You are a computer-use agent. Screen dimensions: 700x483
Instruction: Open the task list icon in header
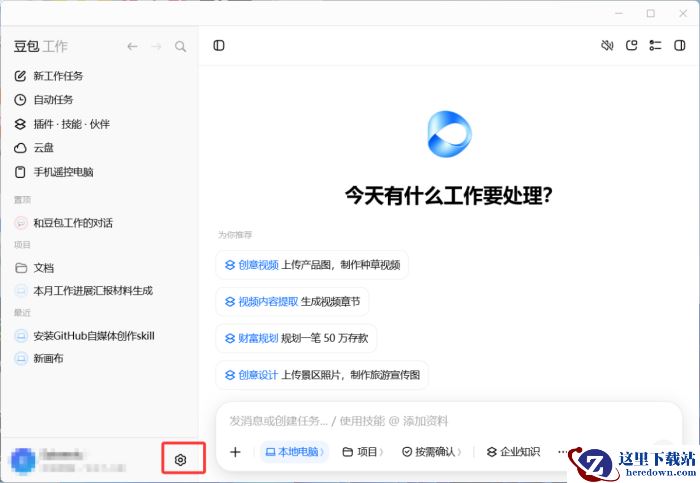pos(655,45)
